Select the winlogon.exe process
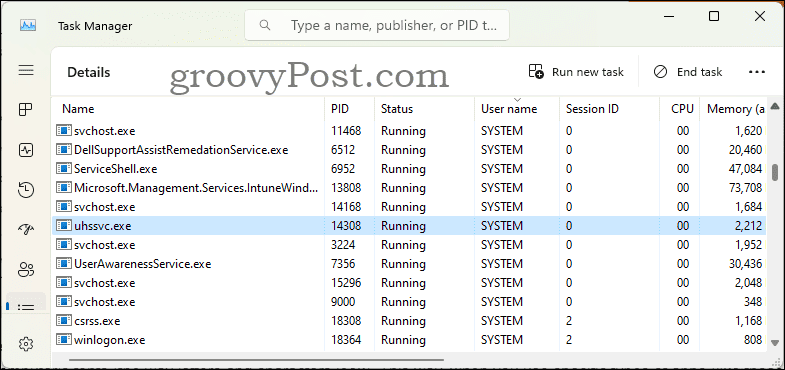The height and width of the screenshot is (370, 785). (410, 340)
